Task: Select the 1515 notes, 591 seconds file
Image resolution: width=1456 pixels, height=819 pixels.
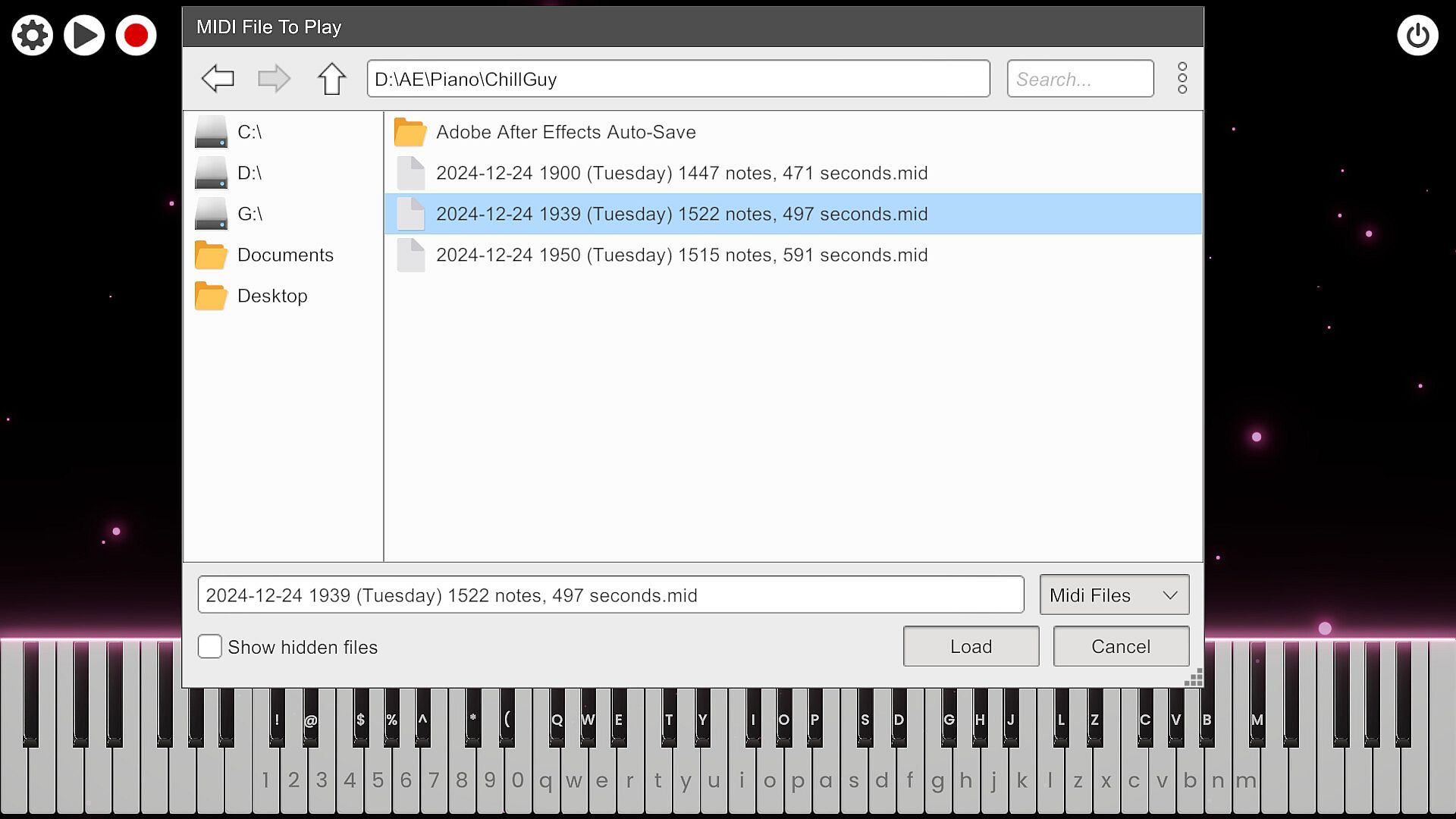Action: (x=681, y=255)
